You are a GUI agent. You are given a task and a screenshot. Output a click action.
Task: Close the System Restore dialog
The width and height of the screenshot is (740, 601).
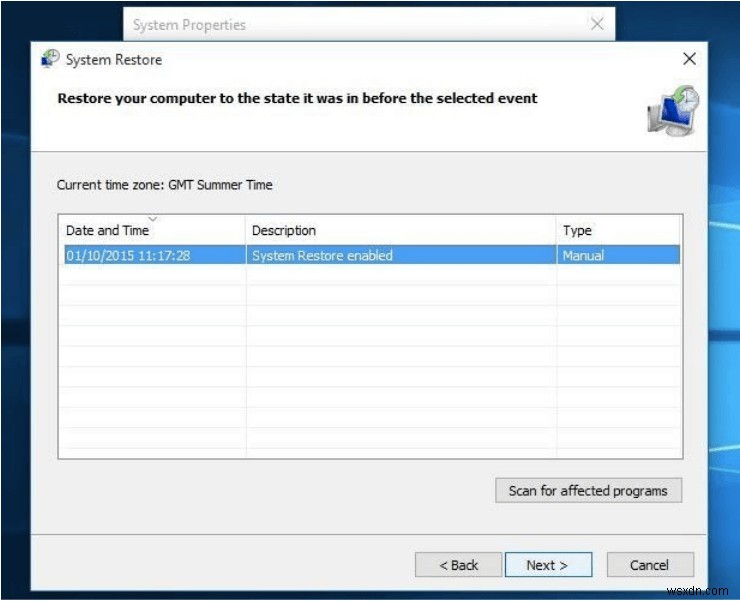point(690,59)
